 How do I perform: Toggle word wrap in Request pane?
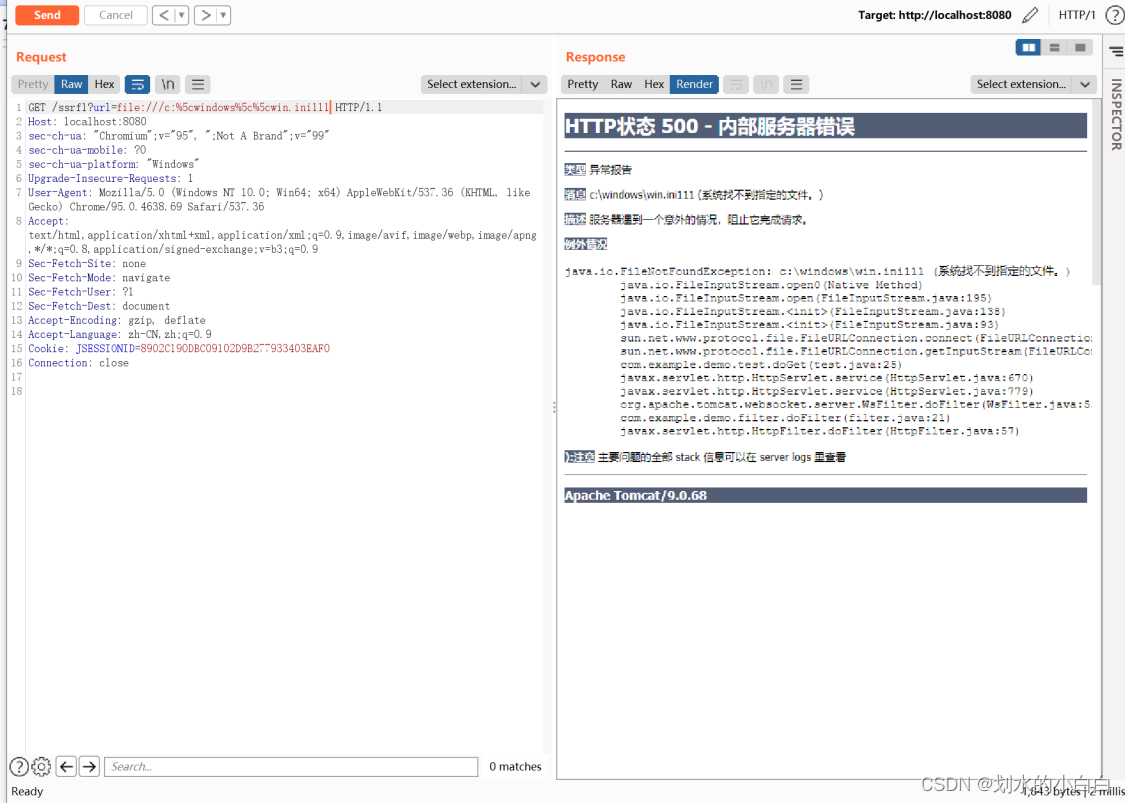coord(138,84)
